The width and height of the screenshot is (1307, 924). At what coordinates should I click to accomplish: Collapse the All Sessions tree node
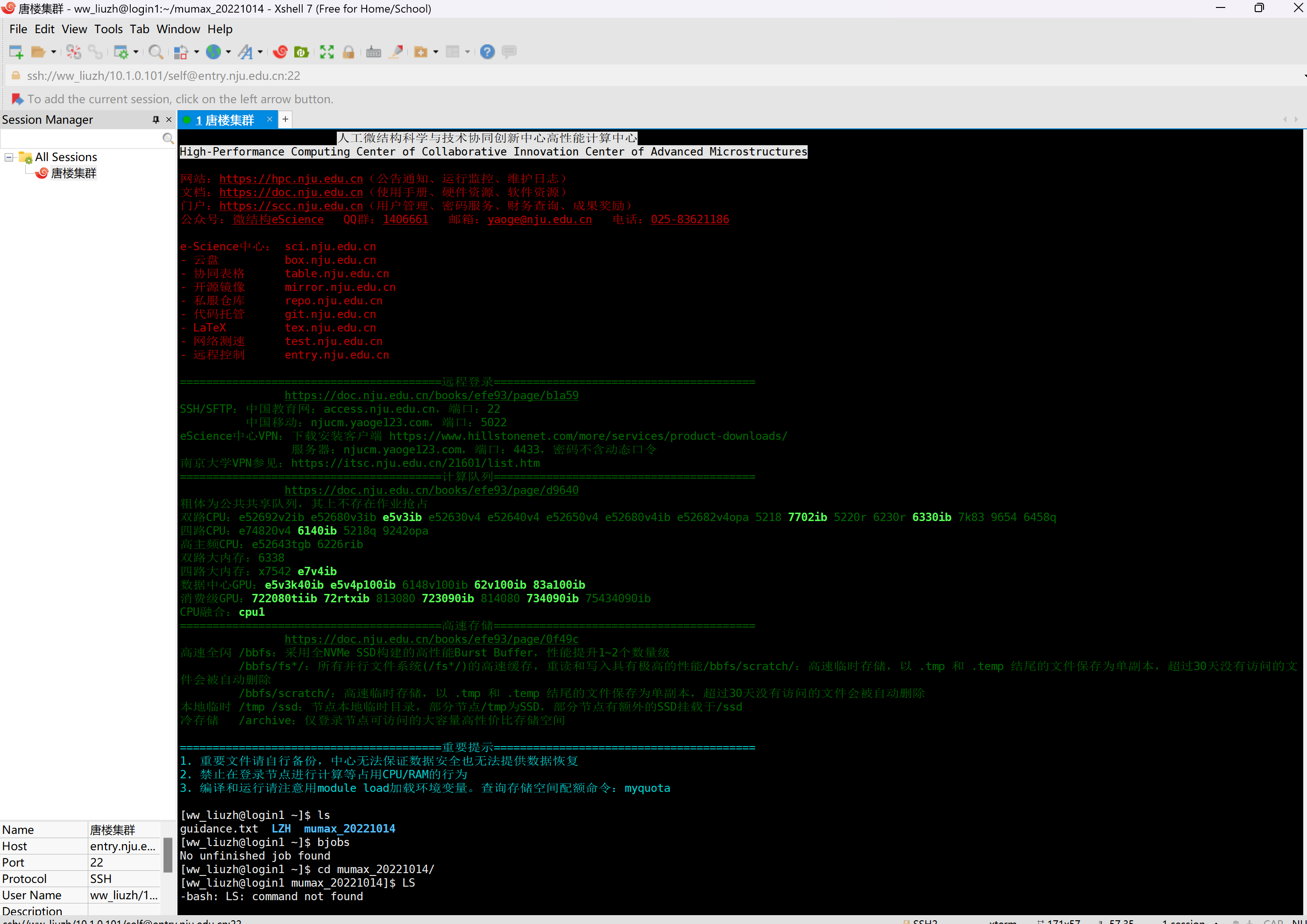[8, 157]
